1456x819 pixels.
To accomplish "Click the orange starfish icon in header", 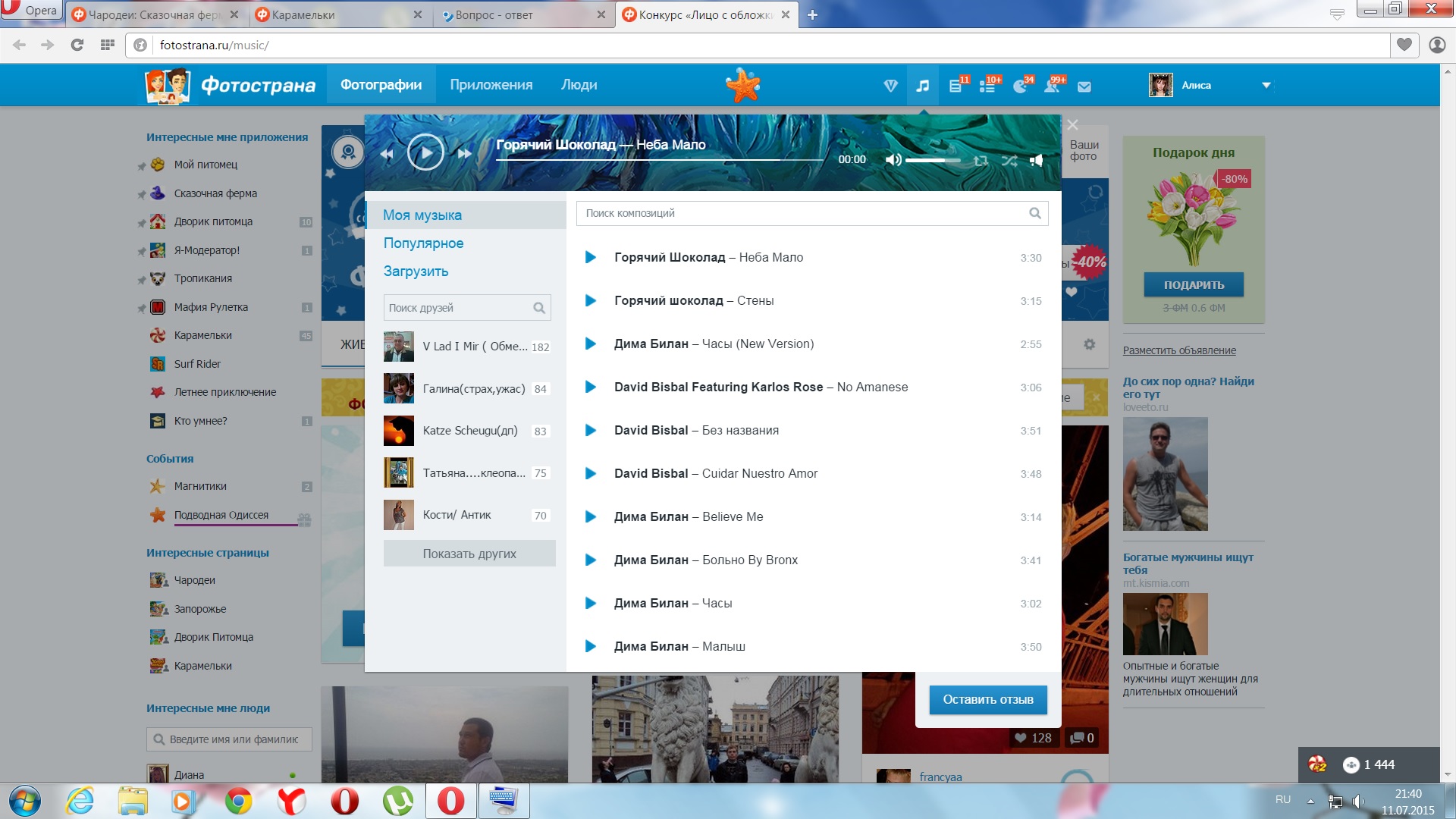I will point(742,85).
